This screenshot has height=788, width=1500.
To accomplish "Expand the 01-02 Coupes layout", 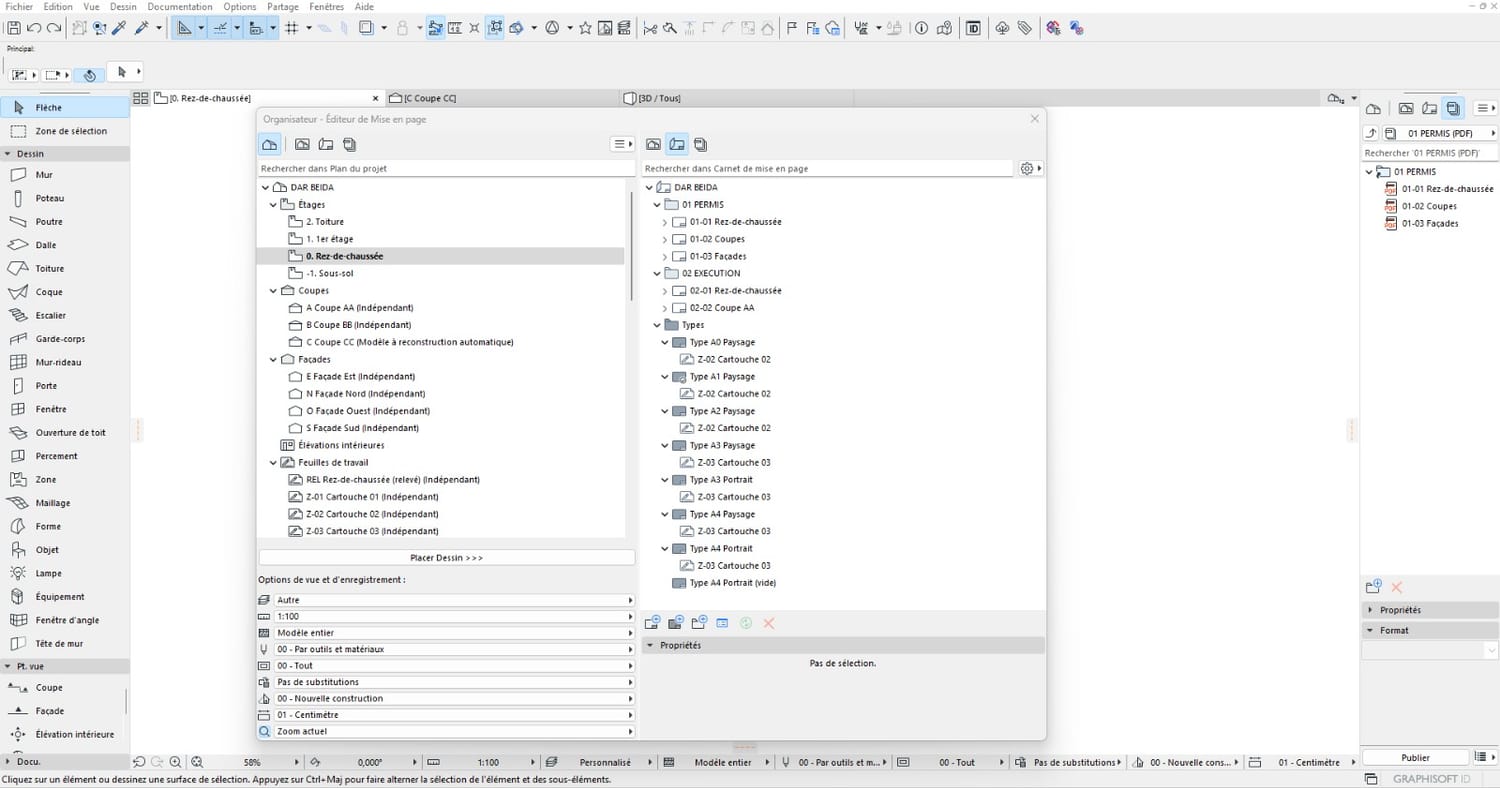I will 665,239.
